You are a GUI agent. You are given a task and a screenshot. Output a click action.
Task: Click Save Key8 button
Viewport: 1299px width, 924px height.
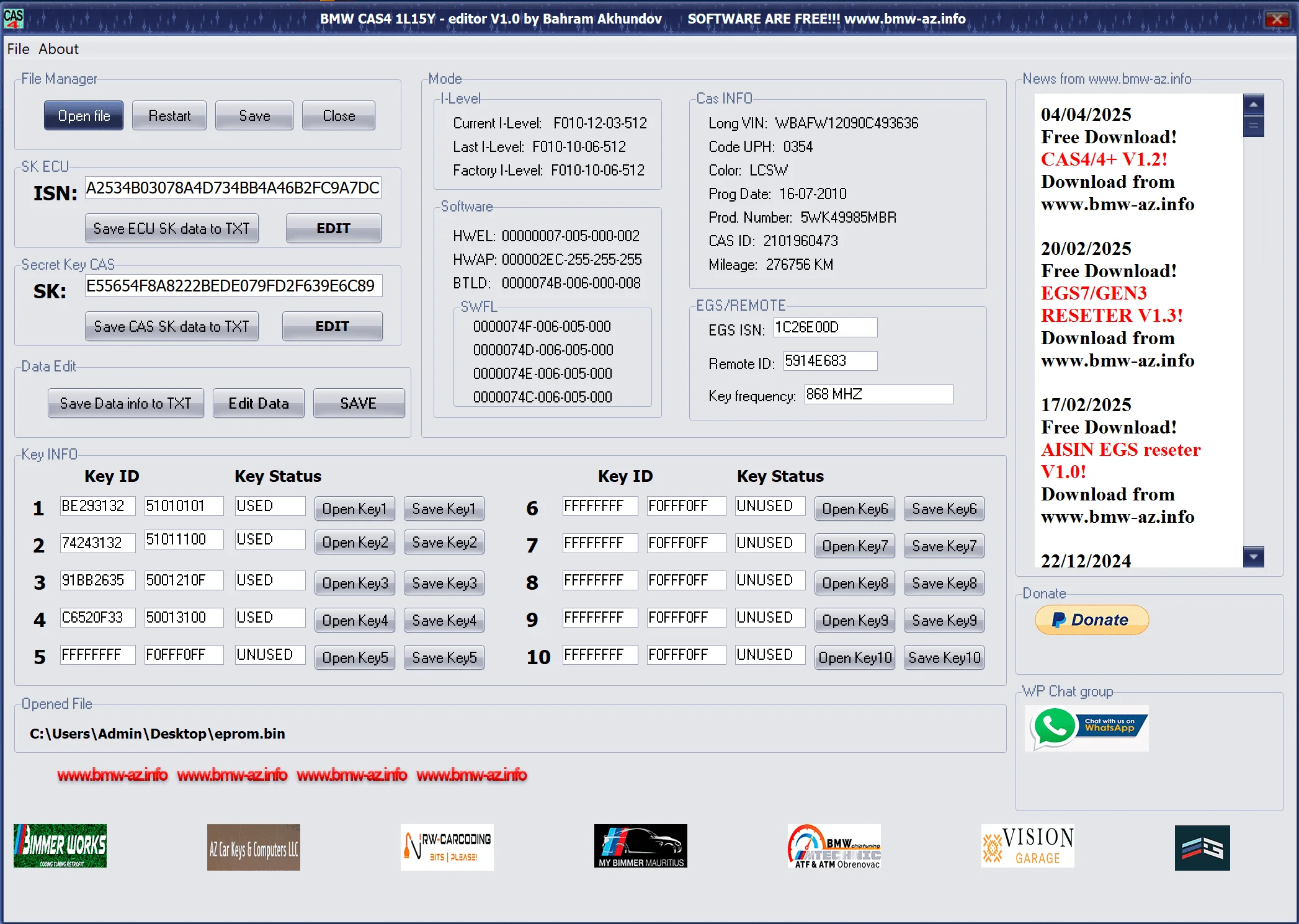(944, 583)
